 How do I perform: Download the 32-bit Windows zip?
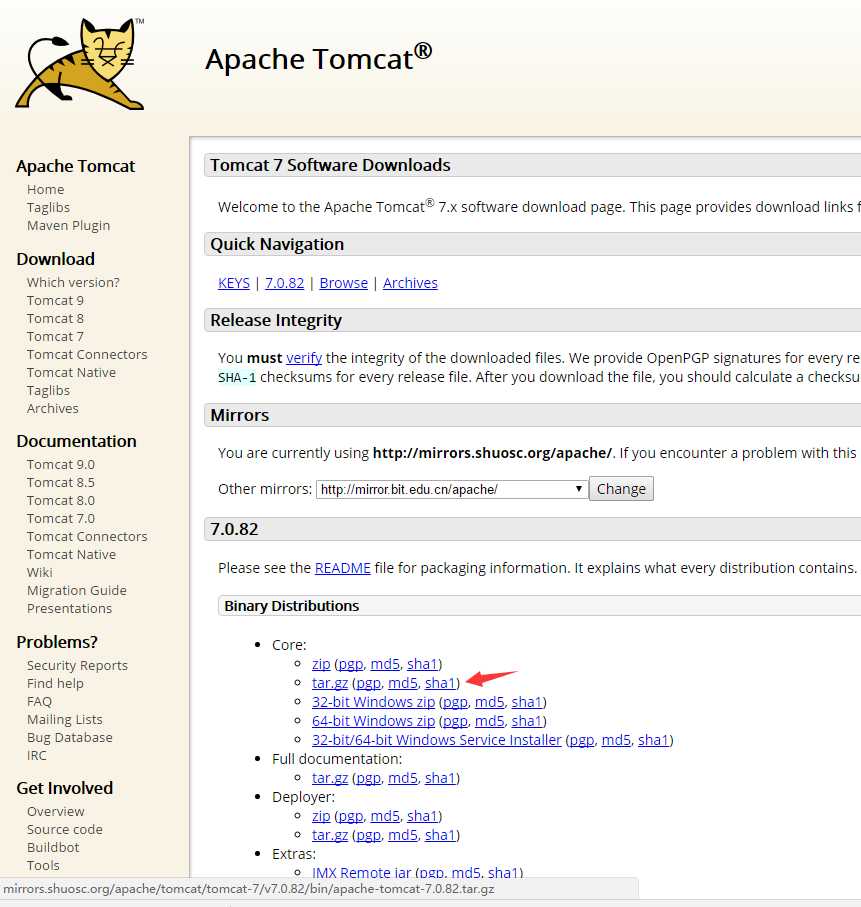click(x=373, y=702)
